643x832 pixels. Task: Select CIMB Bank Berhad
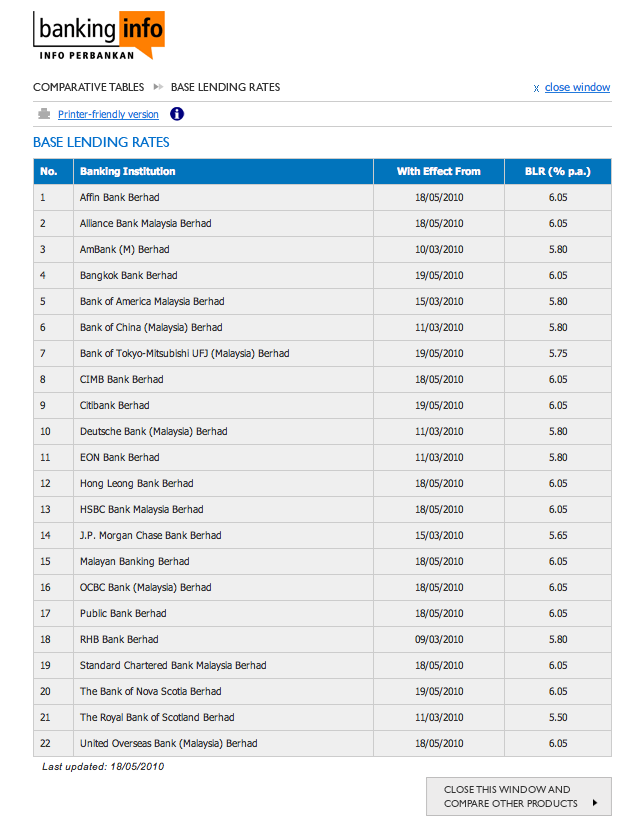(121, 379)
